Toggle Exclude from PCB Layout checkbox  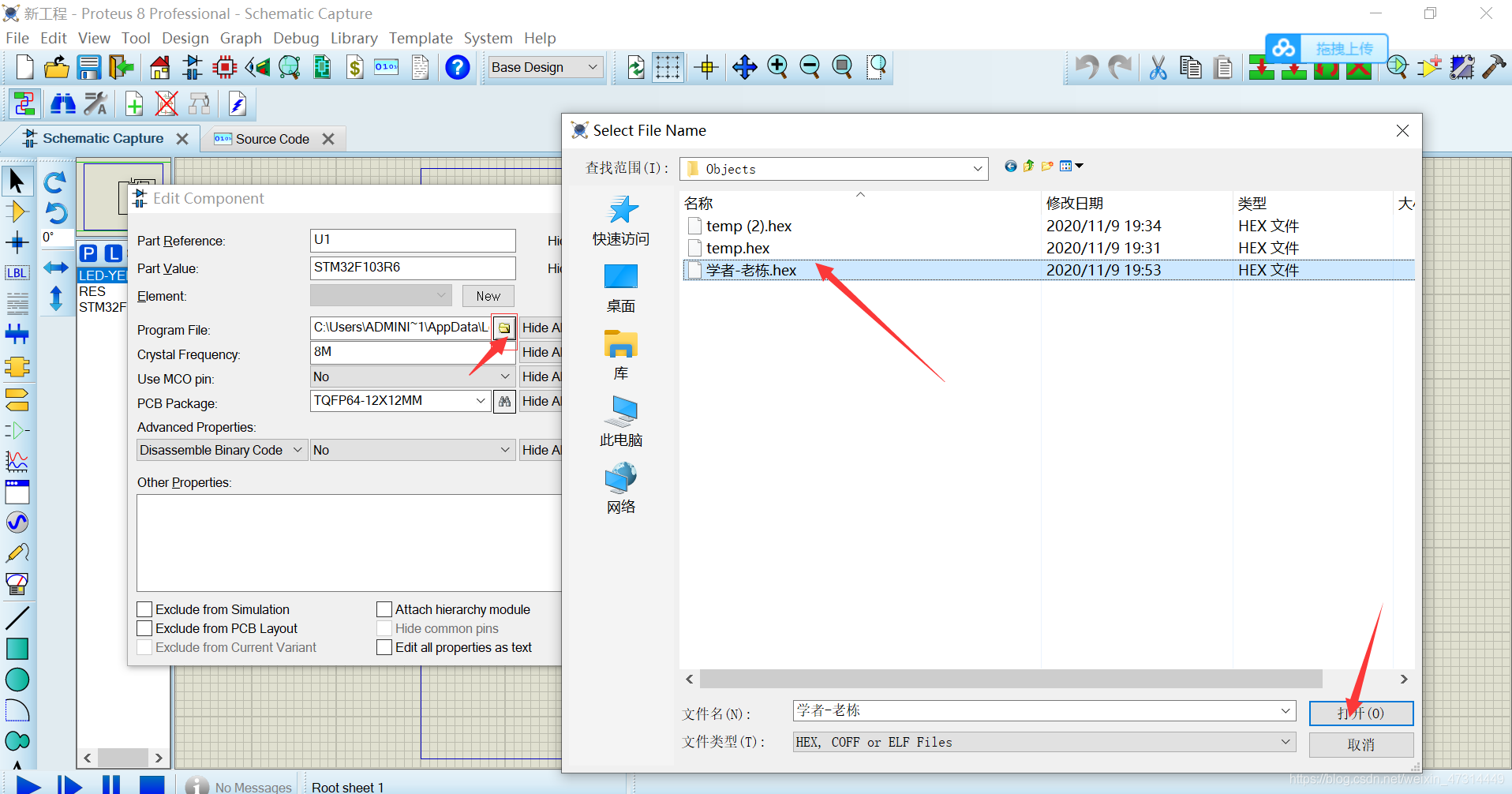click(144, 628)
